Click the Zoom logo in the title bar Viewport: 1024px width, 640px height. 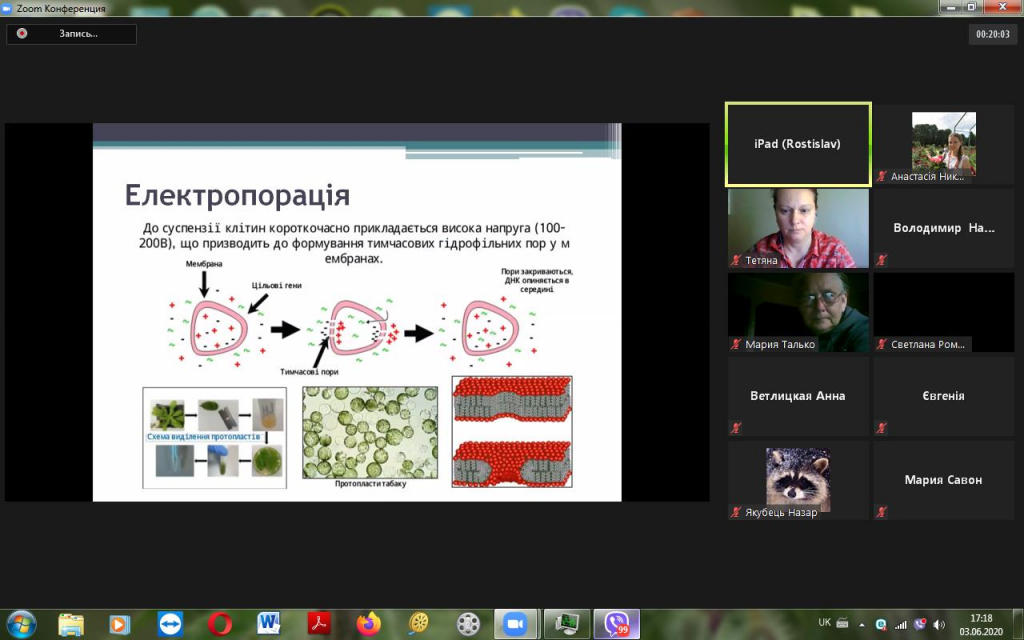click(7, 8)
